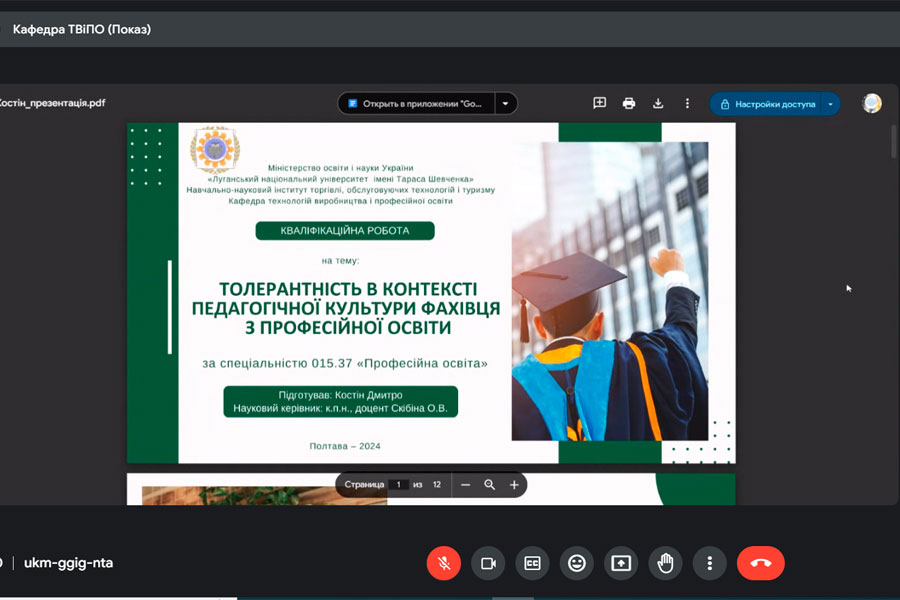Image resolution: width=900 pixels, height=600 pixels.
Task: Open more options in meeting controls
Action: pyautogui.click(x=709, y=563)
